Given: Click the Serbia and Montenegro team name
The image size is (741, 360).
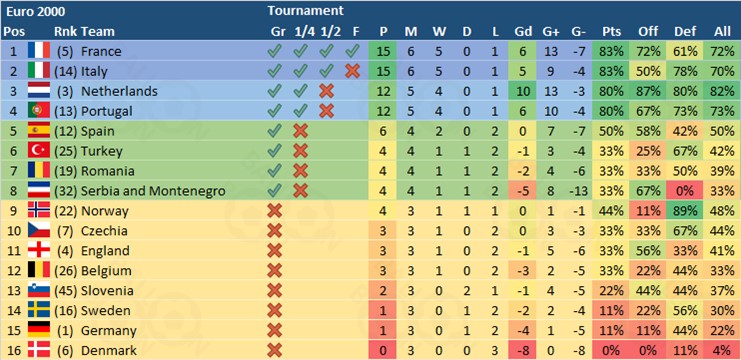Looking at the screenshot, I should pos(153,191).
